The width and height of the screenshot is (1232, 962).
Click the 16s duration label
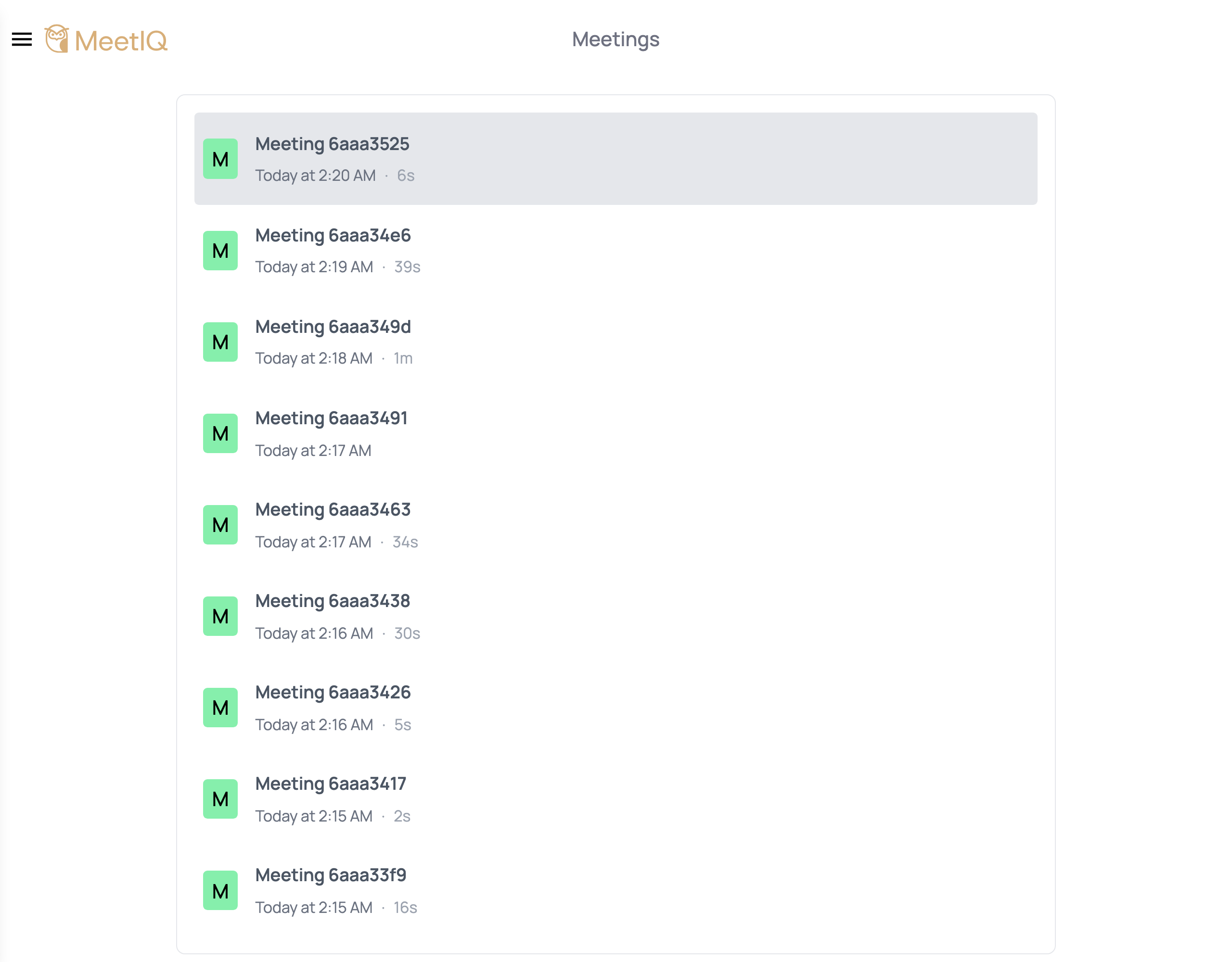405,907
